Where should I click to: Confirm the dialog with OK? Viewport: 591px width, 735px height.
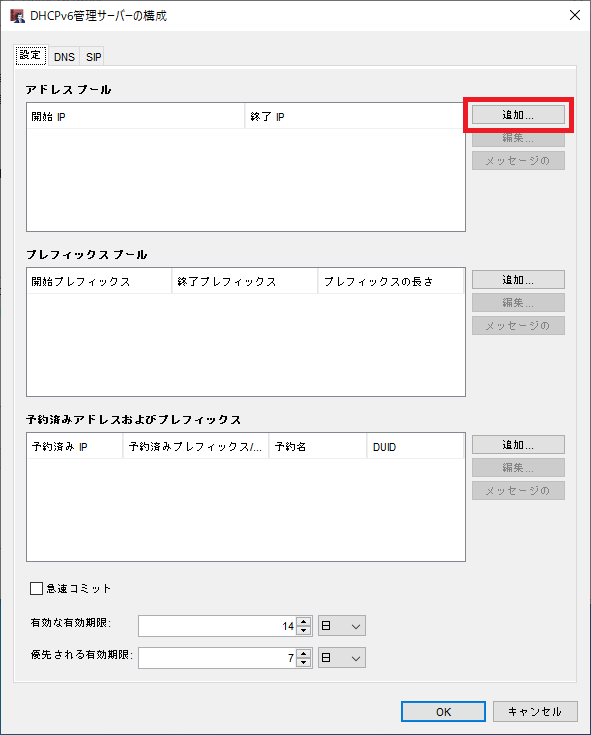(x=443, y=712)
